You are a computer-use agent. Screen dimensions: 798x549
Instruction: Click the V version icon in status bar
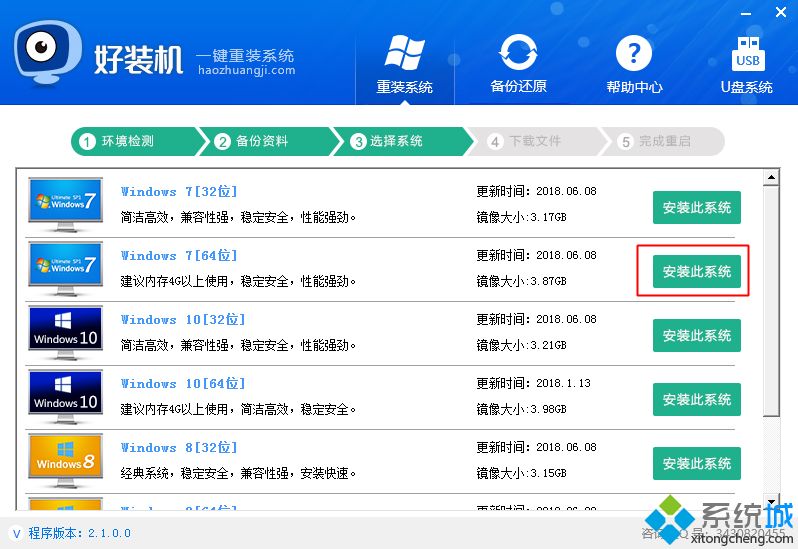16,533
